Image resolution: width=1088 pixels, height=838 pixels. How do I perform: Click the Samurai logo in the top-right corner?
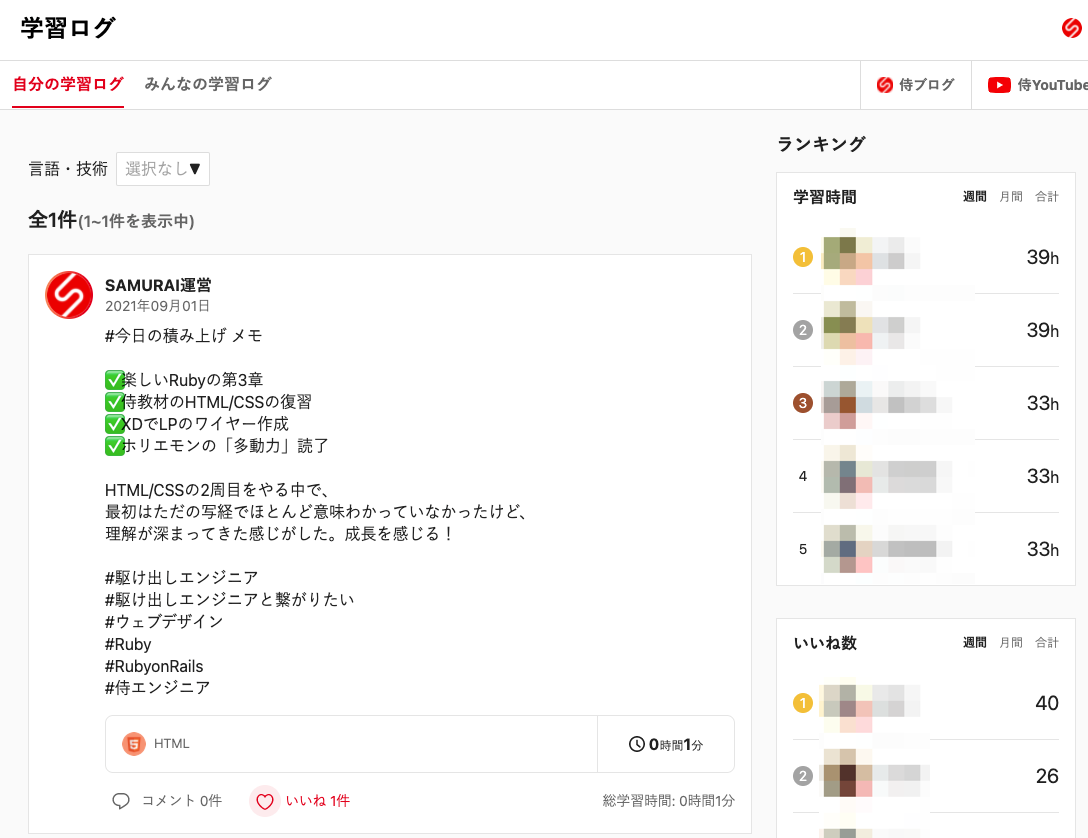(1070, 29)
